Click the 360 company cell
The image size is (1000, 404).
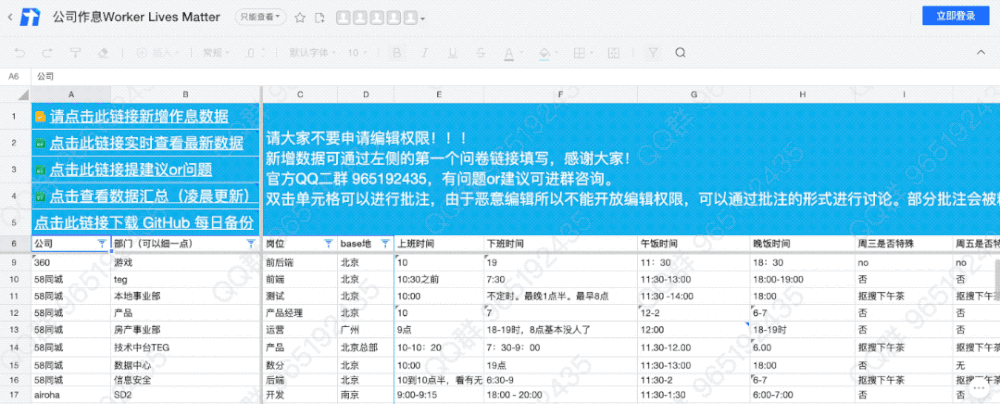coord(71,262)
